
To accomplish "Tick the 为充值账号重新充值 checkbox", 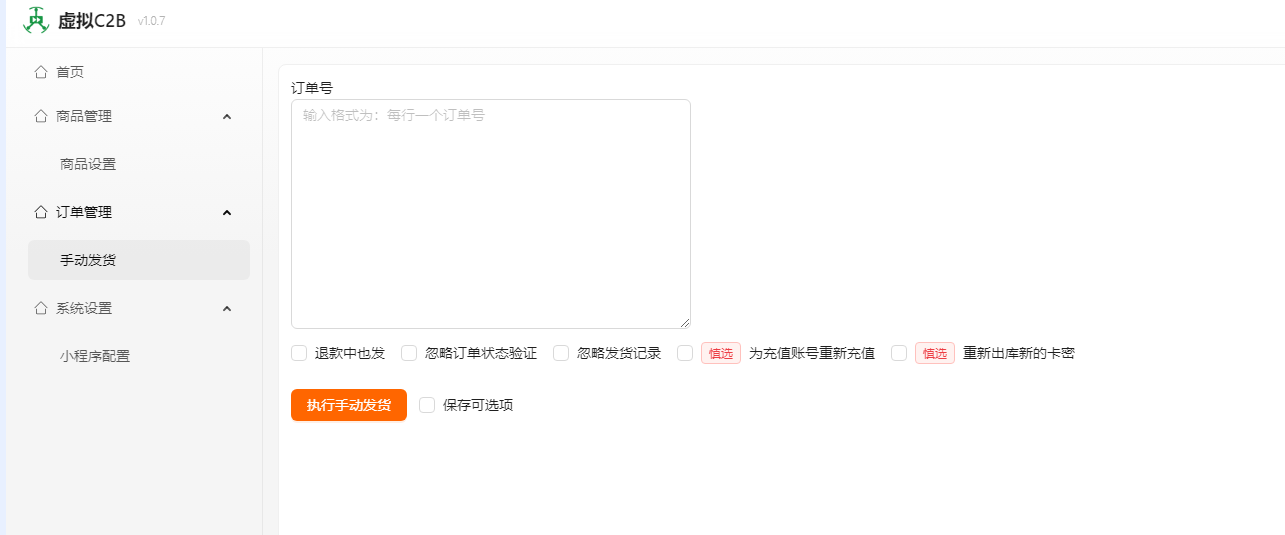I will [x=685, y=353].
